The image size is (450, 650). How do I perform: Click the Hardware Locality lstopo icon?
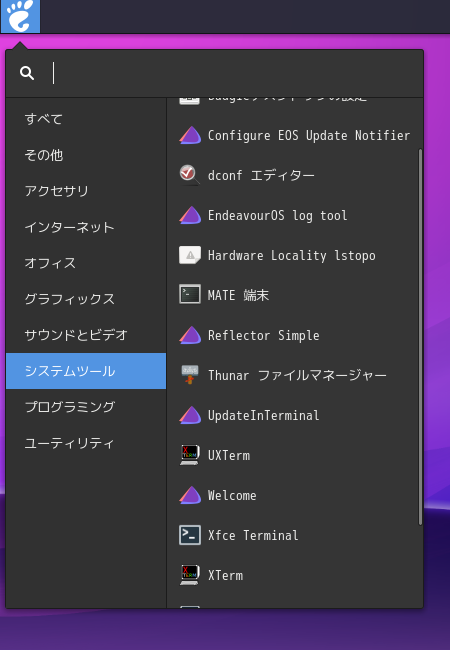click(x=190, y=255)
